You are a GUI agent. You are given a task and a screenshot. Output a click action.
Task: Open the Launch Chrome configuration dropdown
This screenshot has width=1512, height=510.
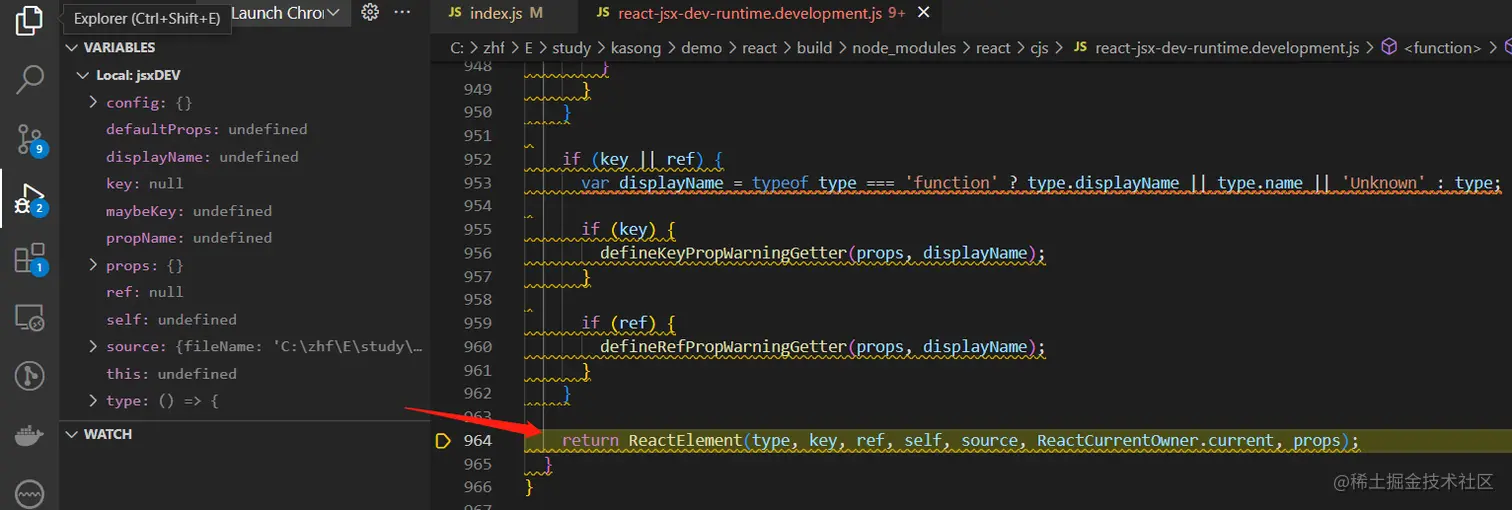pyautogui.click(x=285, y=13)
